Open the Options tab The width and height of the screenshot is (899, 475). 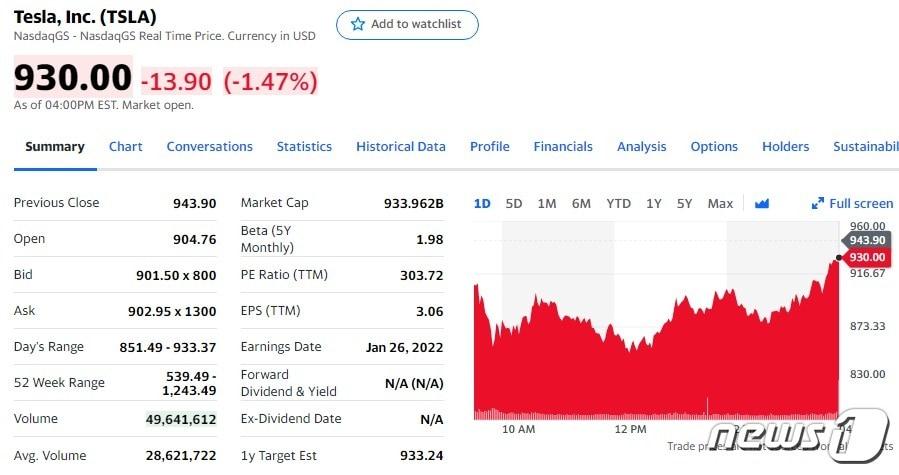714,146
